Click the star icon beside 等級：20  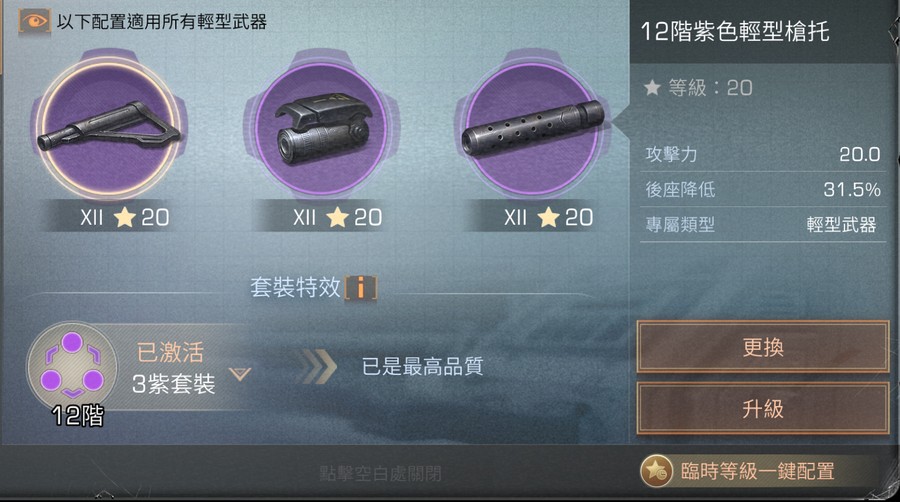pos(652,87)
